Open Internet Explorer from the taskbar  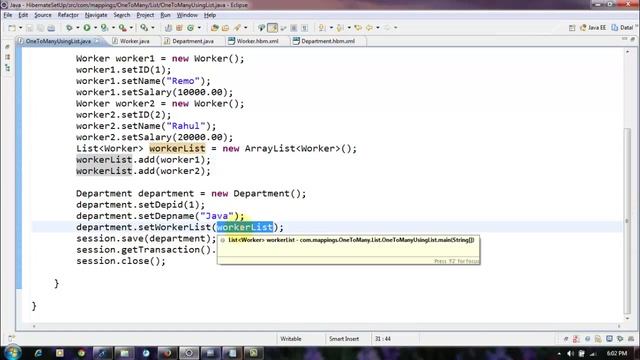click(x=38, y=353)
